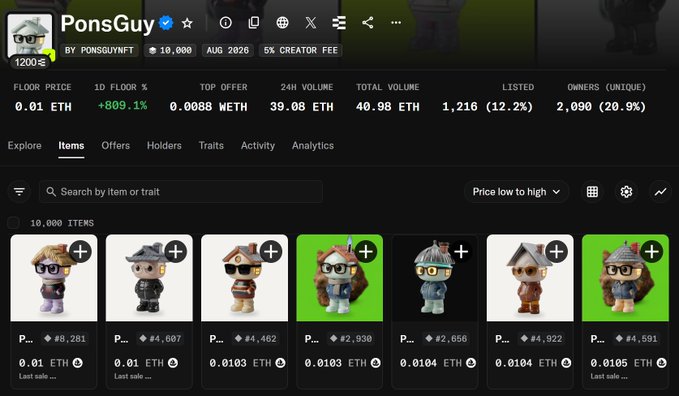Open green-background thumbnail of item #4,591
This screenshot has width=679, height=396.
(625, 278)
